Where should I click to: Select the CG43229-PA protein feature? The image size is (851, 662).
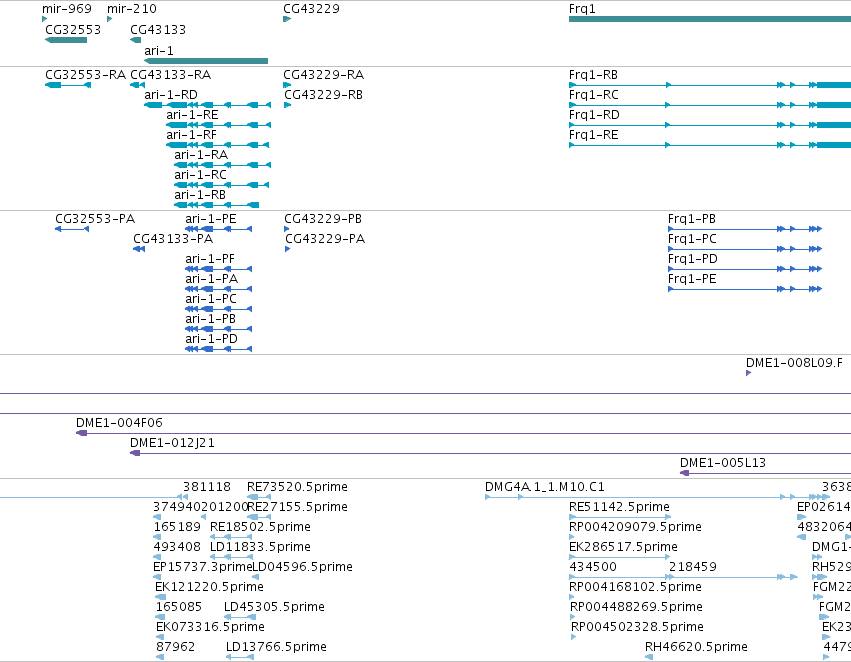tap(288, 249)
